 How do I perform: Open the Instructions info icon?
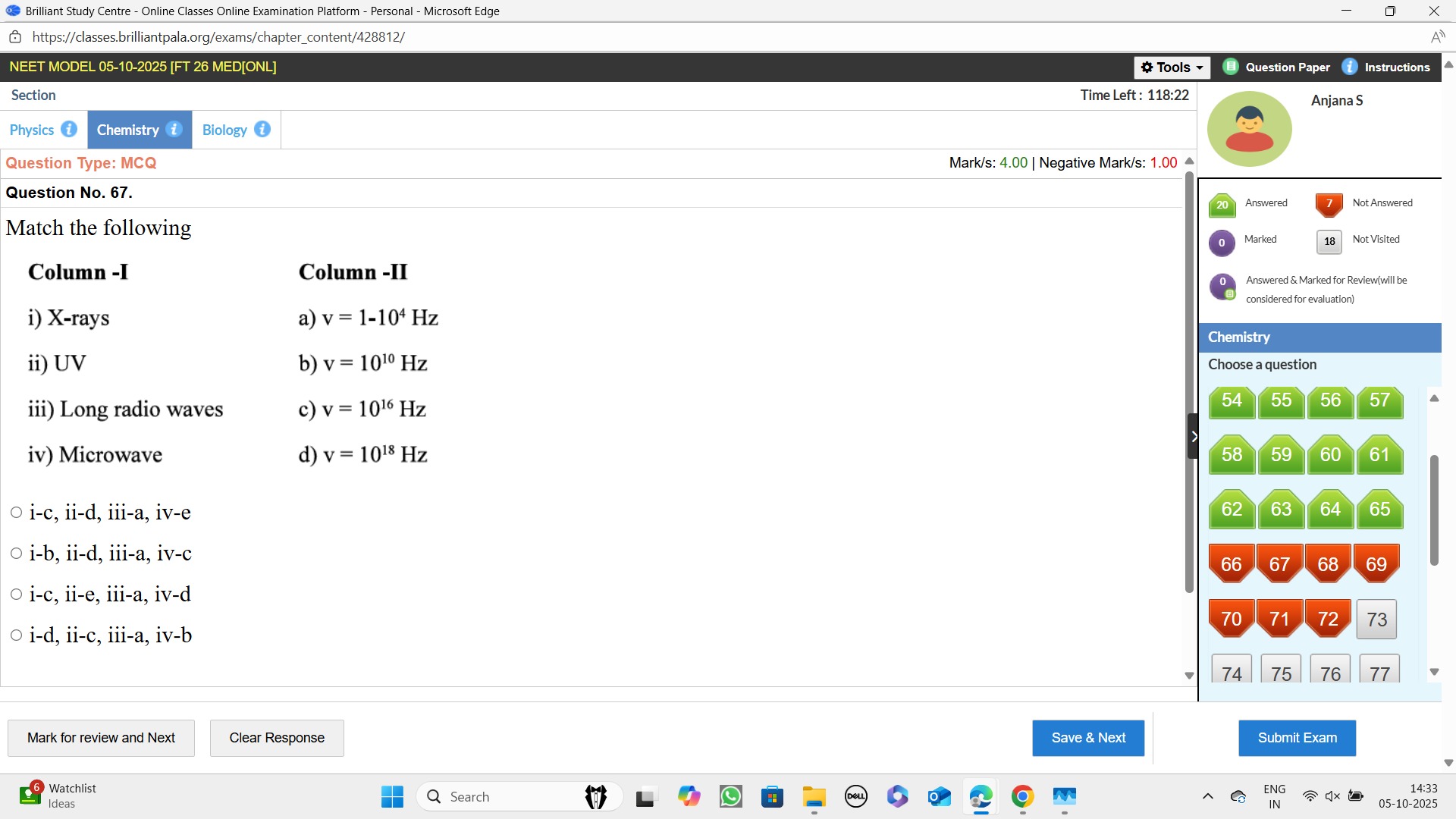pyautogui.click(x=1350, y=67)
